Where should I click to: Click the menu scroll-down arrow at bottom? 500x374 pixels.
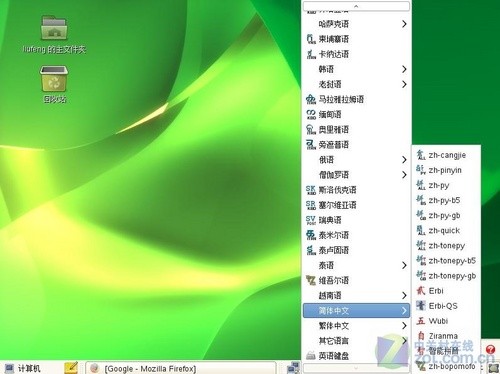[x=356, y=368]
